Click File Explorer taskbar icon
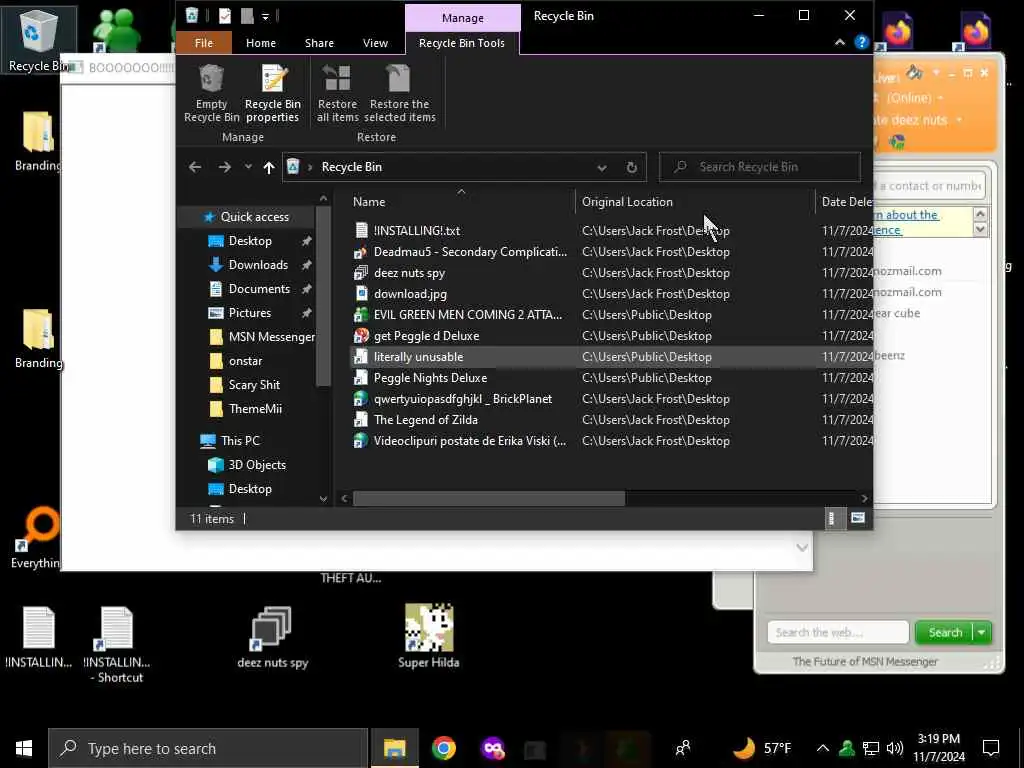 (x=394, y=748)
